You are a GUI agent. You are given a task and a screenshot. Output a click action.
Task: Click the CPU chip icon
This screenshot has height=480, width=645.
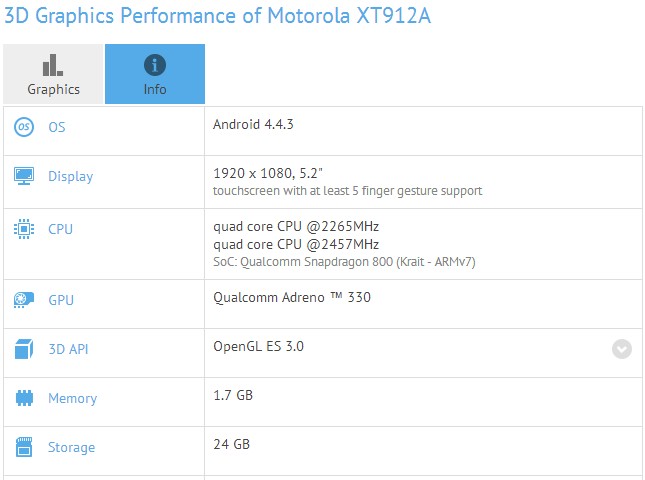(x=24, y=229)
